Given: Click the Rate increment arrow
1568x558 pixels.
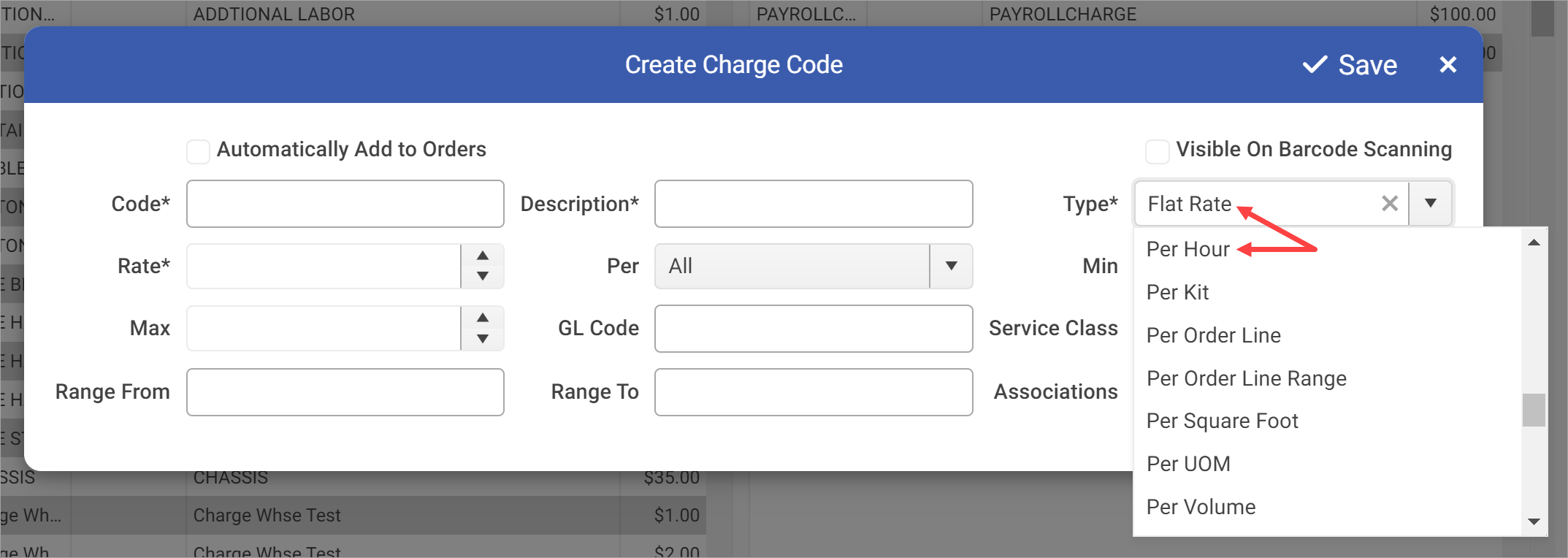Looking at the screenshot, I should point(483,255).
